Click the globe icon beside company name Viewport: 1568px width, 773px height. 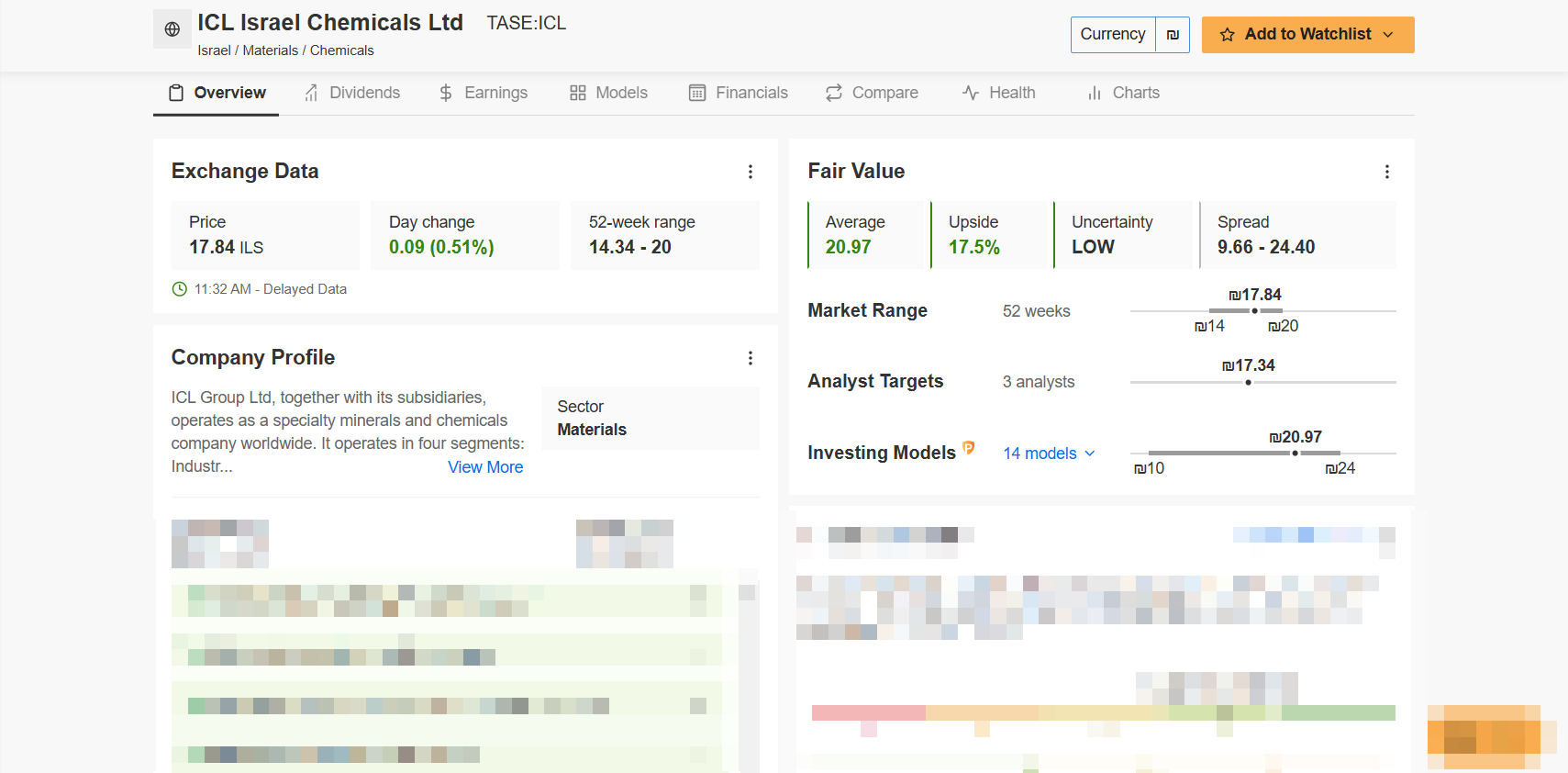click(172, 29)
